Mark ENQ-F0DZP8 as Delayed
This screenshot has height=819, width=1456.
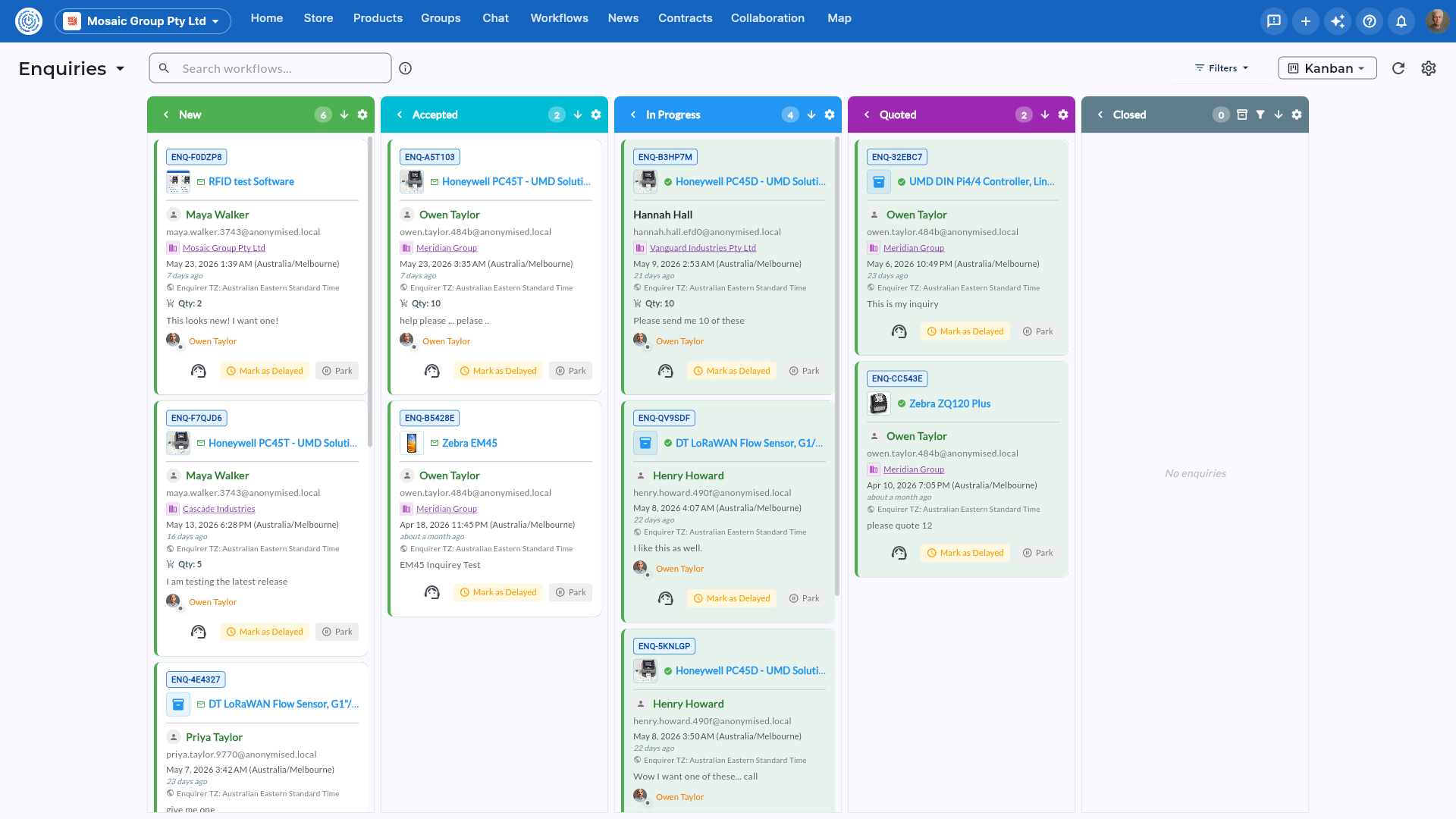coord(265,371)
